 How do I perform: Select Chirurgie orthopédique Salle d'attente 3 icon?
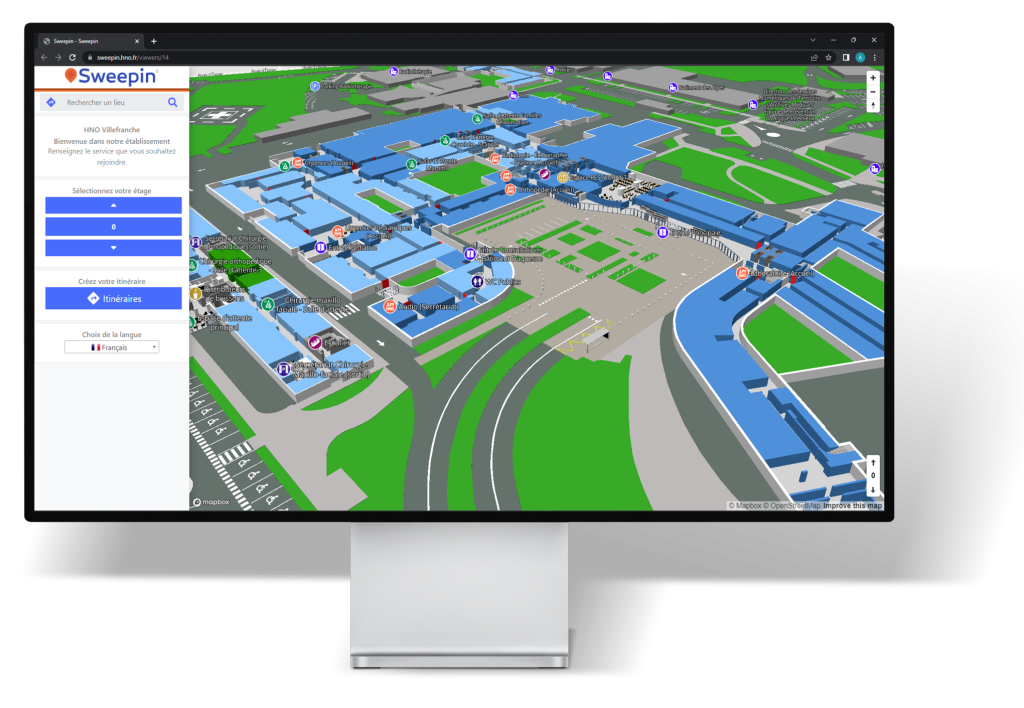click(193, 265)
